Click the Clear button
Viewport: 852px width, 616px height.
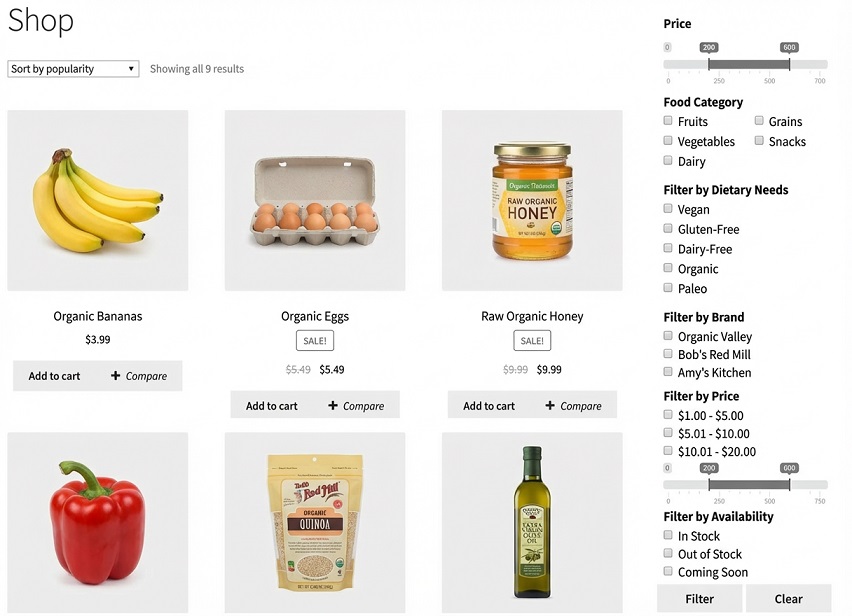coord(789,598)
